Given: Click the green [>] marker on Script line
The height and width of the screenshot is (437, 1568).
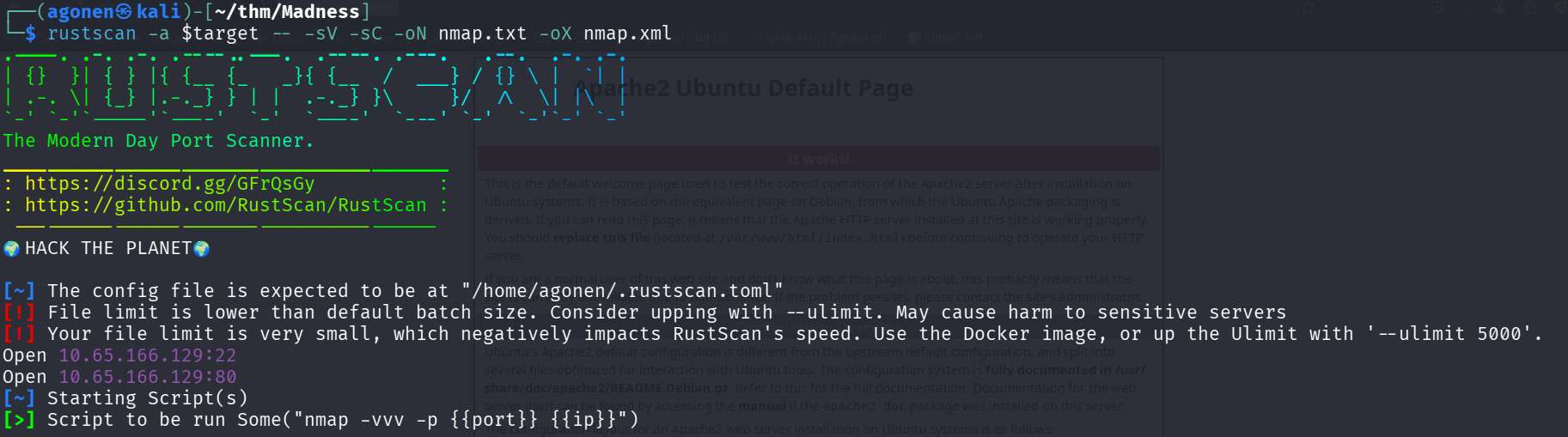Looking at the screenshot, I should 19,420.
